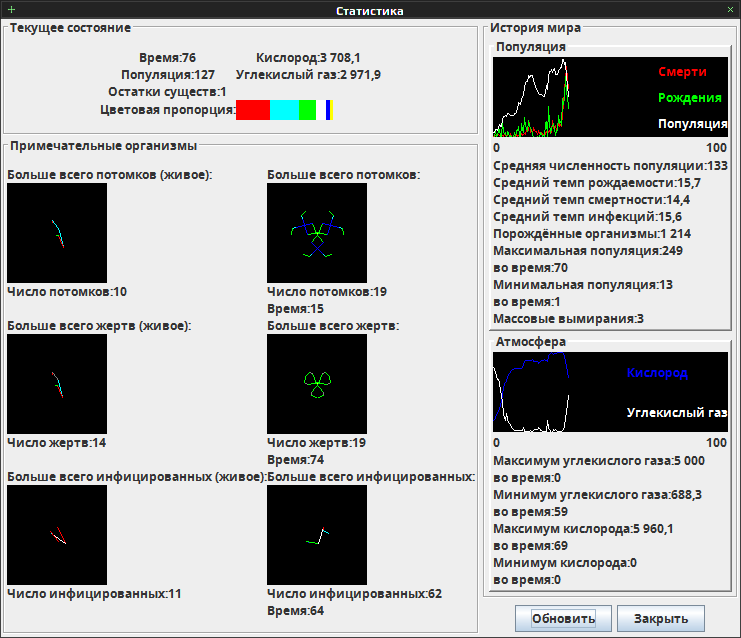Click the Время:76 value
The width and height of the screenshot is (741, 638).
click(167, 58)
